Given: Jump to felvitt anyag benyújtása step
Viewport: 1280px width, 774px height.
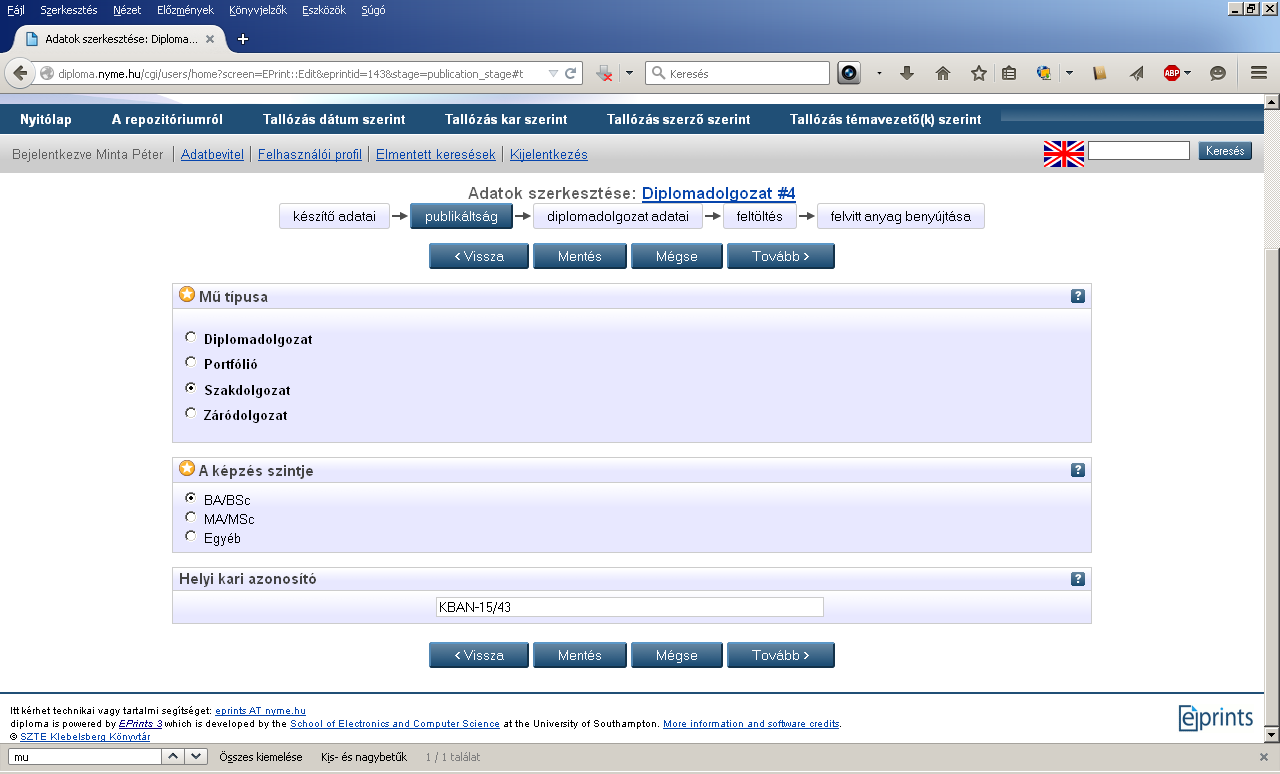Looking at the screenshot, I should point(900,216).
